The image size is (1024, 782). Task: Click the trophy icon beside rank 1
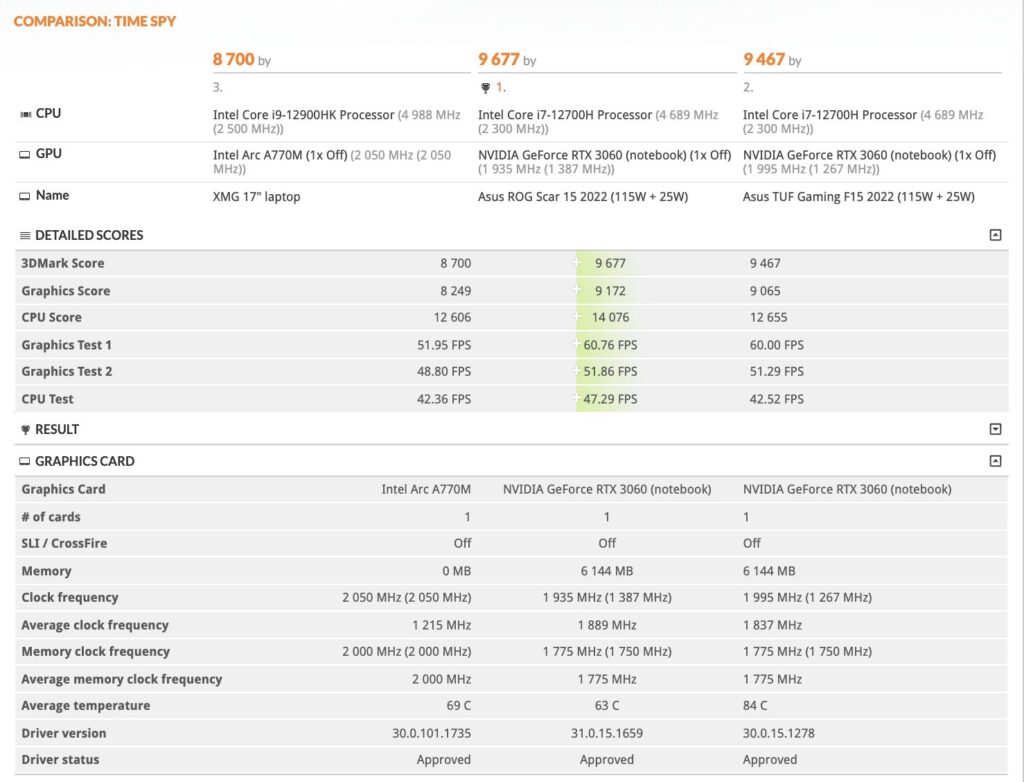coord(485,88)
